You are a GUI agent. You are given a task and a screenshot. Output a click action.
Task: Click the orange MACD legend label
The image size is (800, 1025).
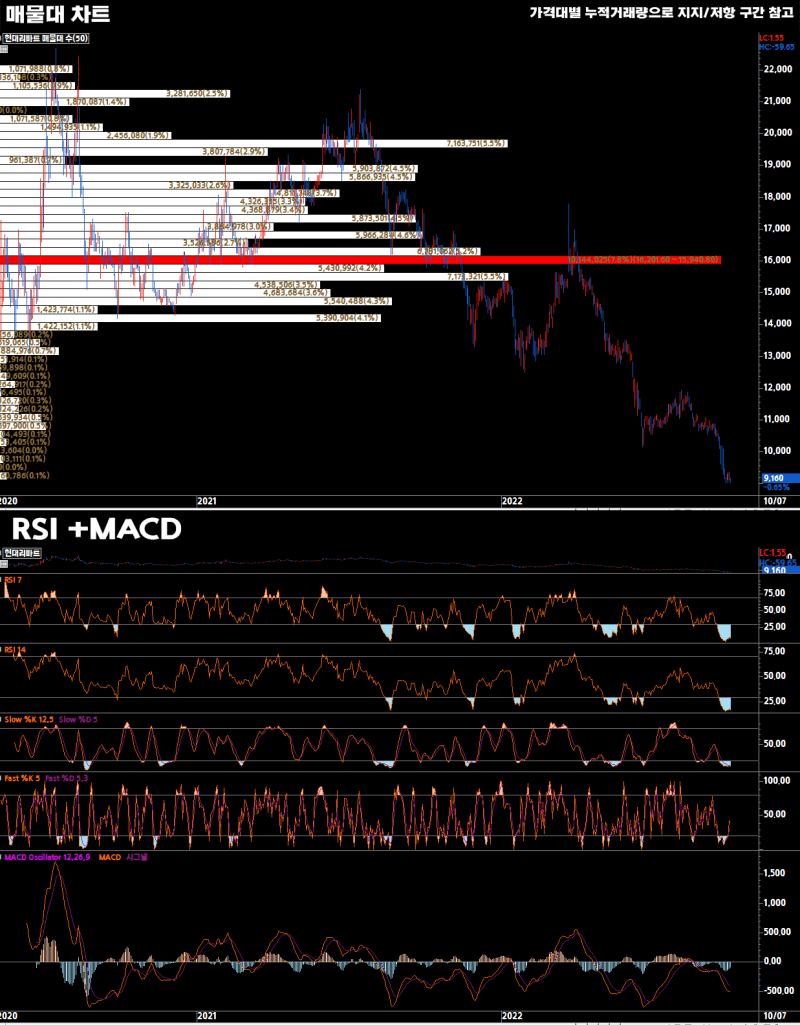110,857
